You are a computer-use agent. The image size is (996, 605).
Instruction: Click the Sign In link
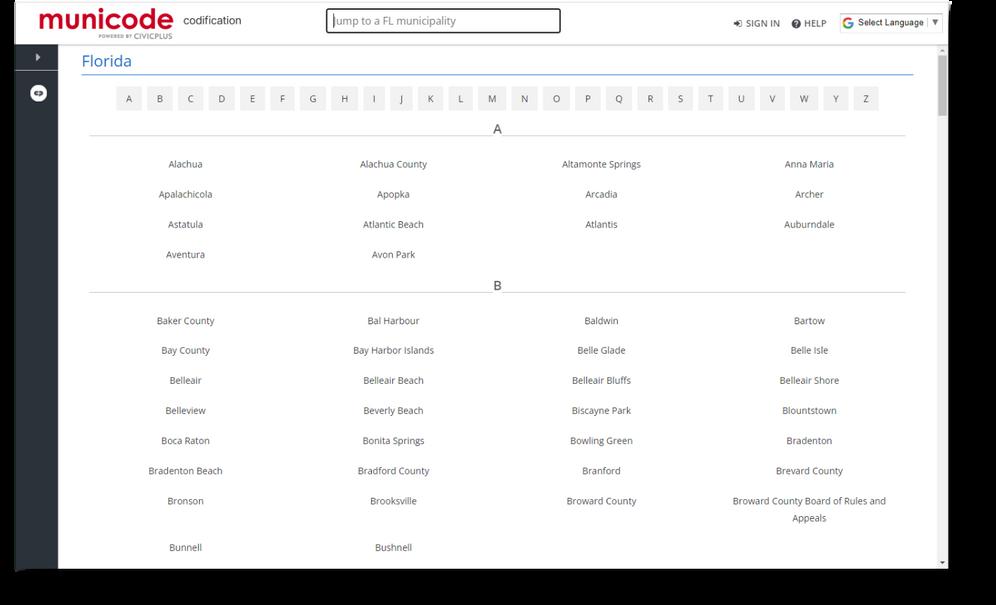757,24
